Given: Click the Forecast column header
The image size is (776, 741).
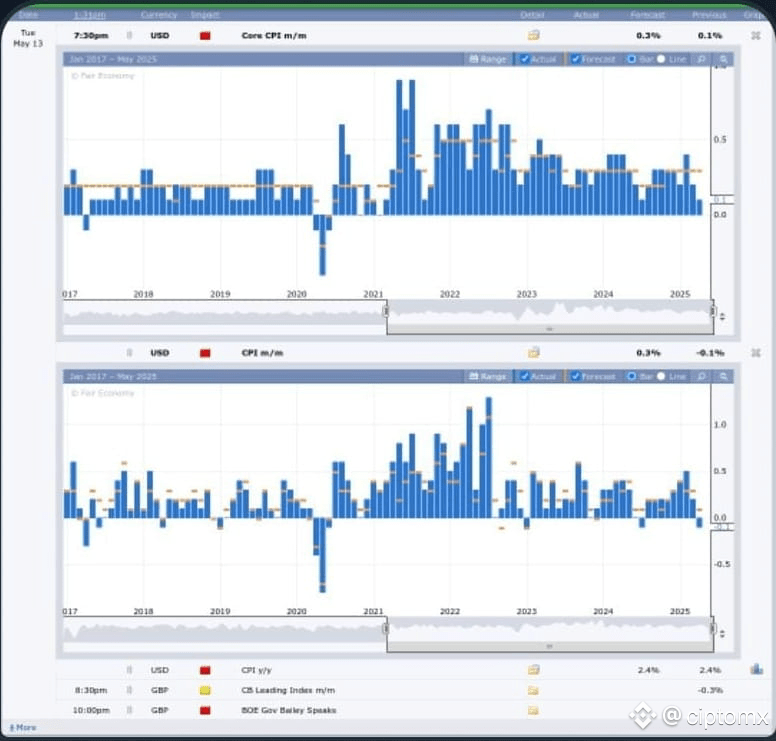Looking at the screenshot, I should pos(647,15).
